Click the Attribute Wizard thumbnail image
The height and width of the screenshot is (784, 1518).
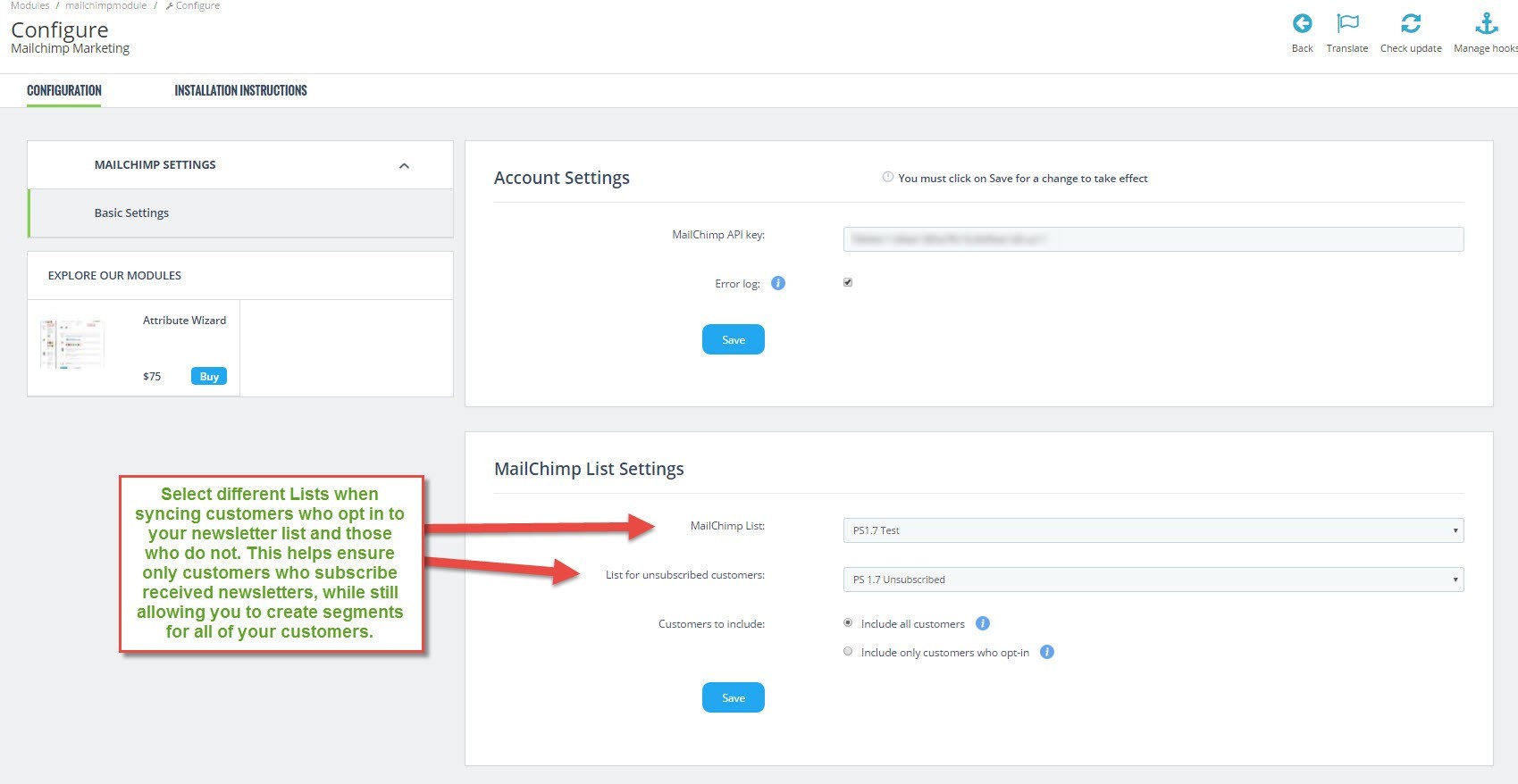(72, 345)
